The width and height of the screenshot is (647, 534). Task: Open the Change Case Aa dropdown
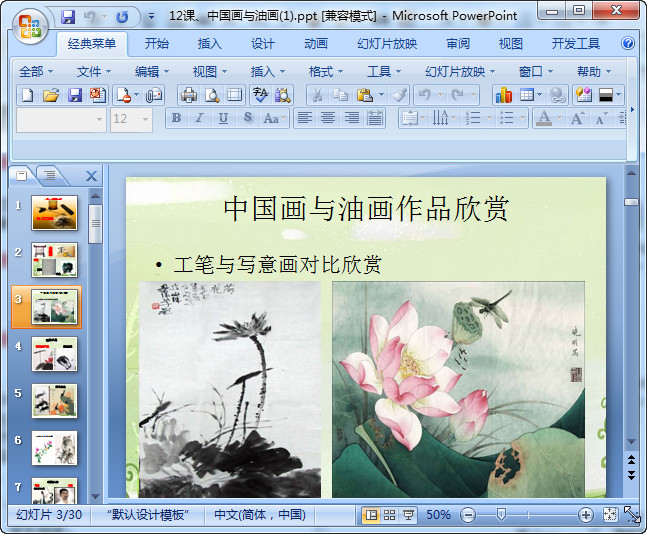[275, 118]
